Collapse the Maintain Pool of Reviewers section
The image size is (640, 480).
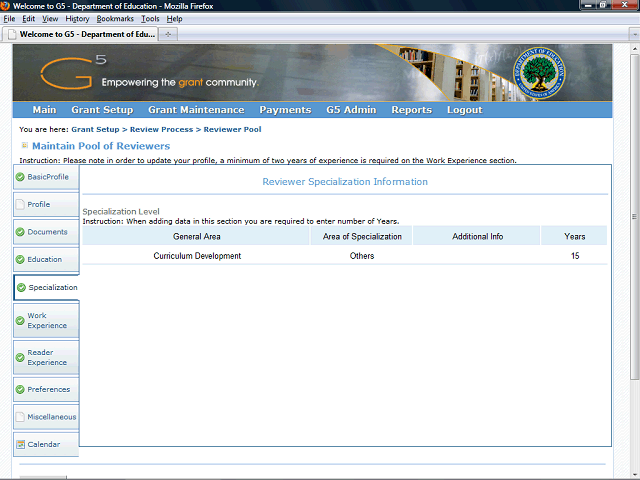(25, 146)
